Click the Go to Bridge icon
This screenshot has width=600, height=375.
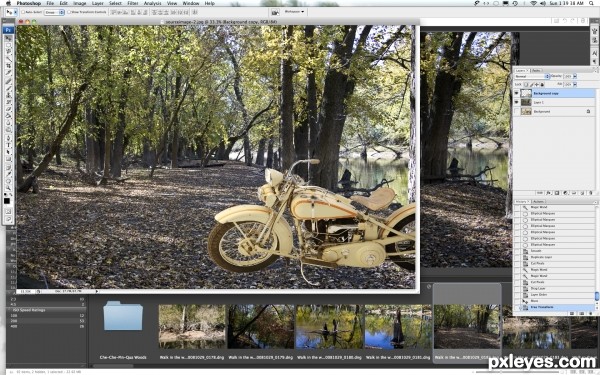click(275, 12)
